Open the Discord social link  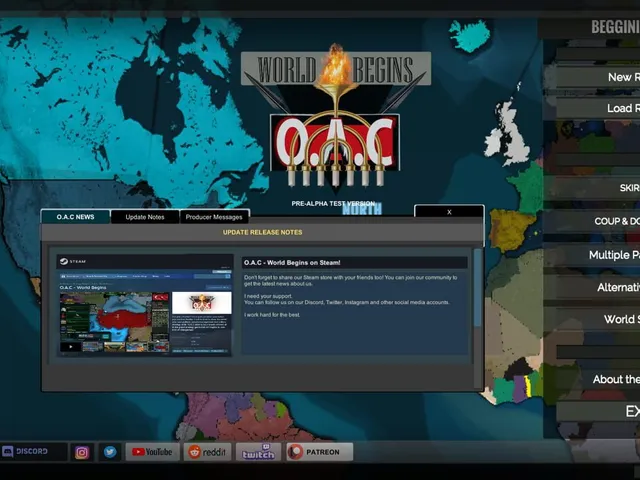click(33, 451)
